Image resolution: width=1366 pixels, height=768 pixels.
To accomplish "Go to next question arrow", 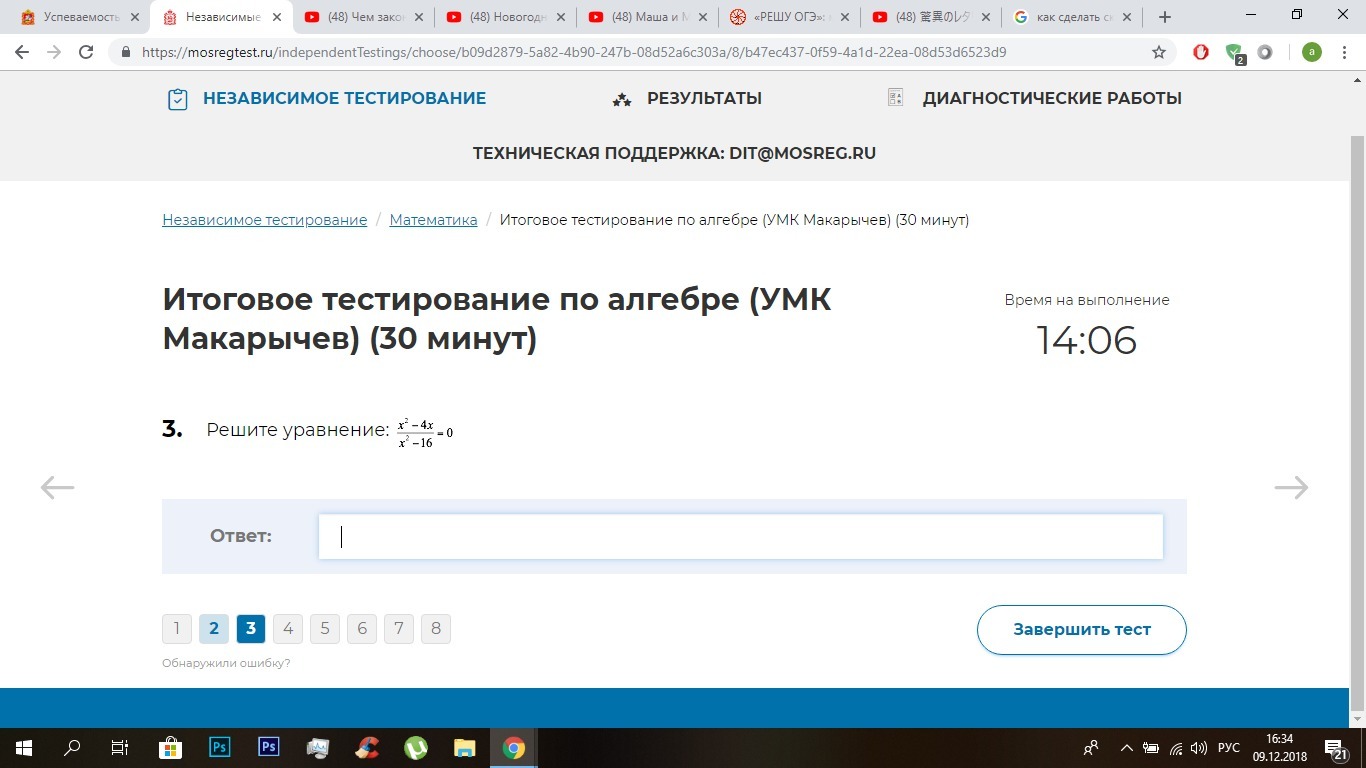I will (x=1291, y=487).
